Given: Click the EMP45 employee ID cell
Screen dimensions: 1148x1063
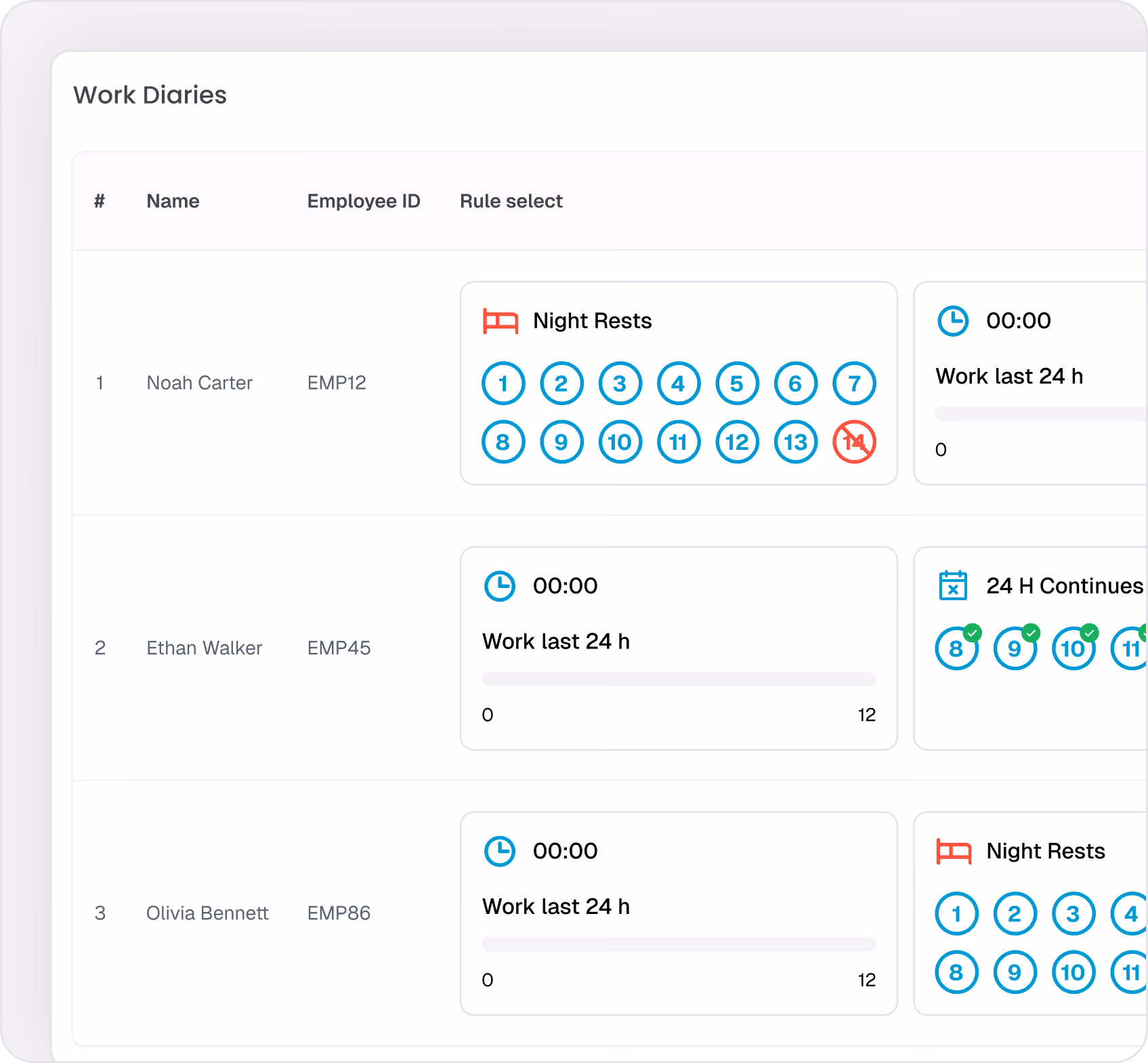Looking at the screenshot, I should tap(339, 648).
